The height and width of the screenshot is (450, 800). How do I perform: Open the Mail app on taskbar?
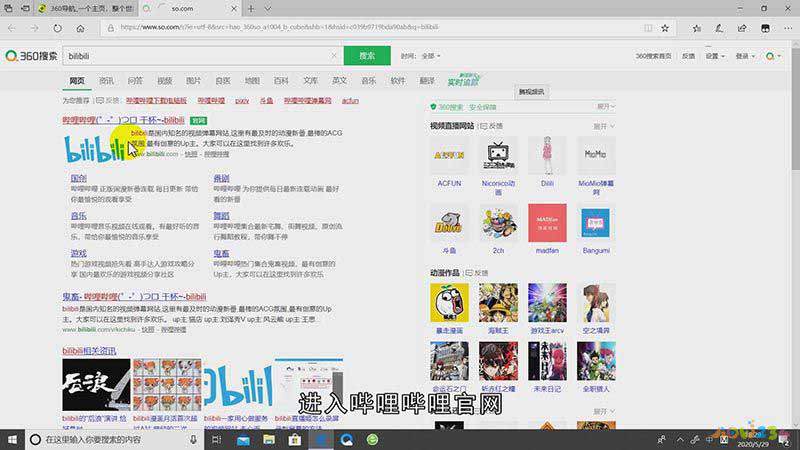[x=243, y=440]
